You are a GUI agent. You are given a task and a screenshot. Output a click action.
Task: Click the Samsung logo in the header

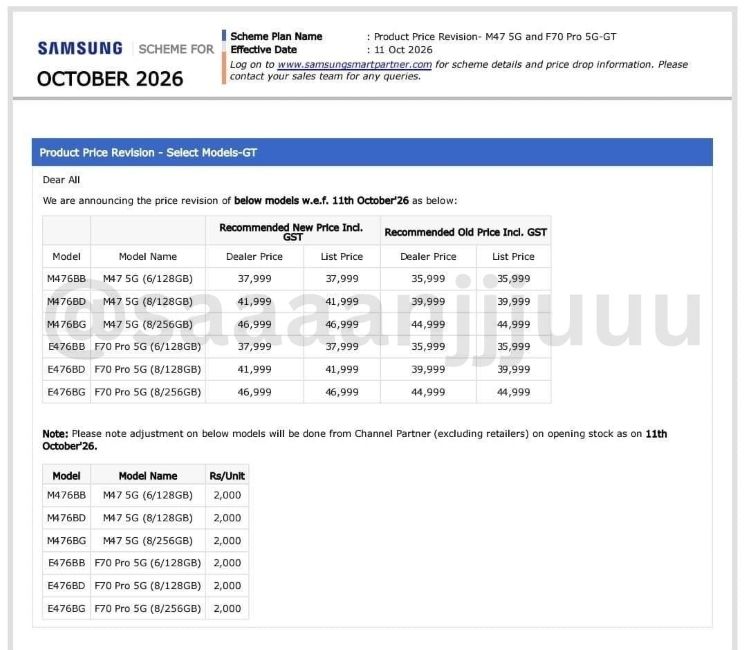point(80,49)
